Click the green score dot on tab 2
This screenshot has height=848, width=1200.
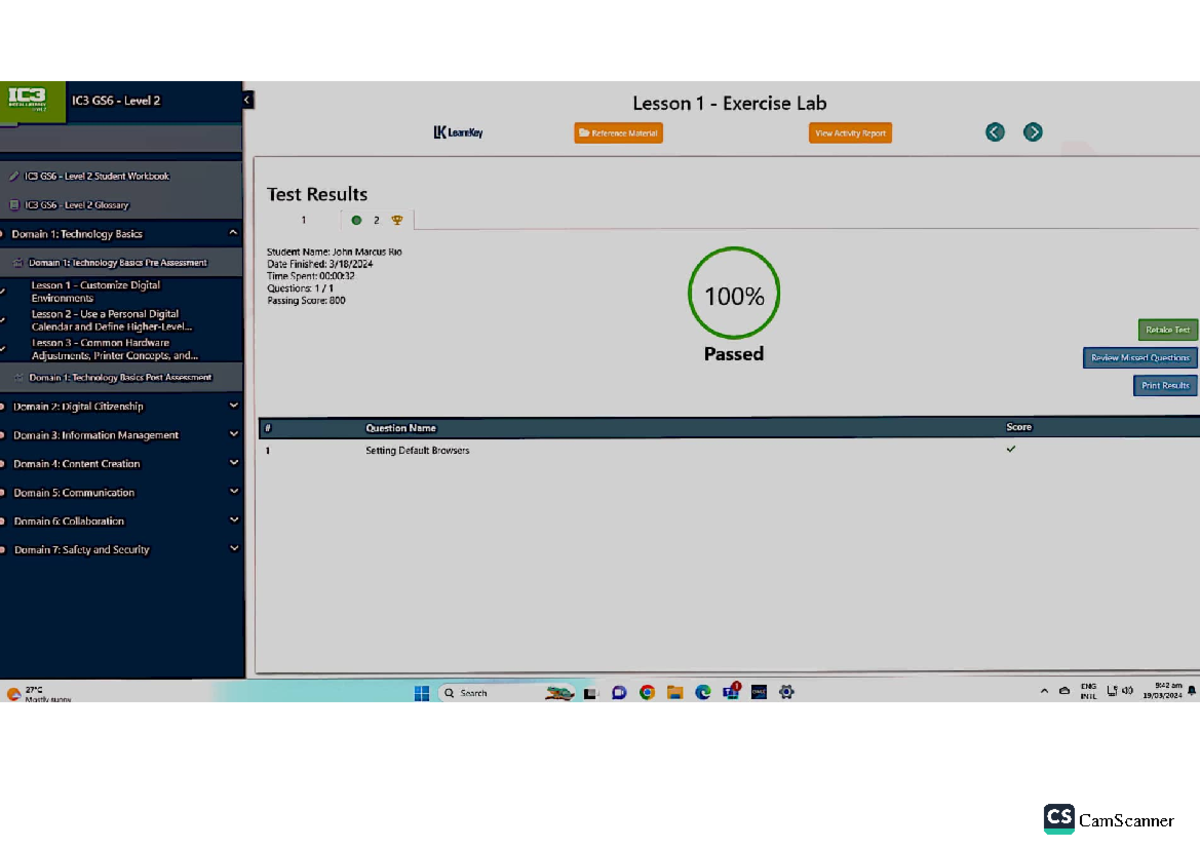(x=356, y=219)
